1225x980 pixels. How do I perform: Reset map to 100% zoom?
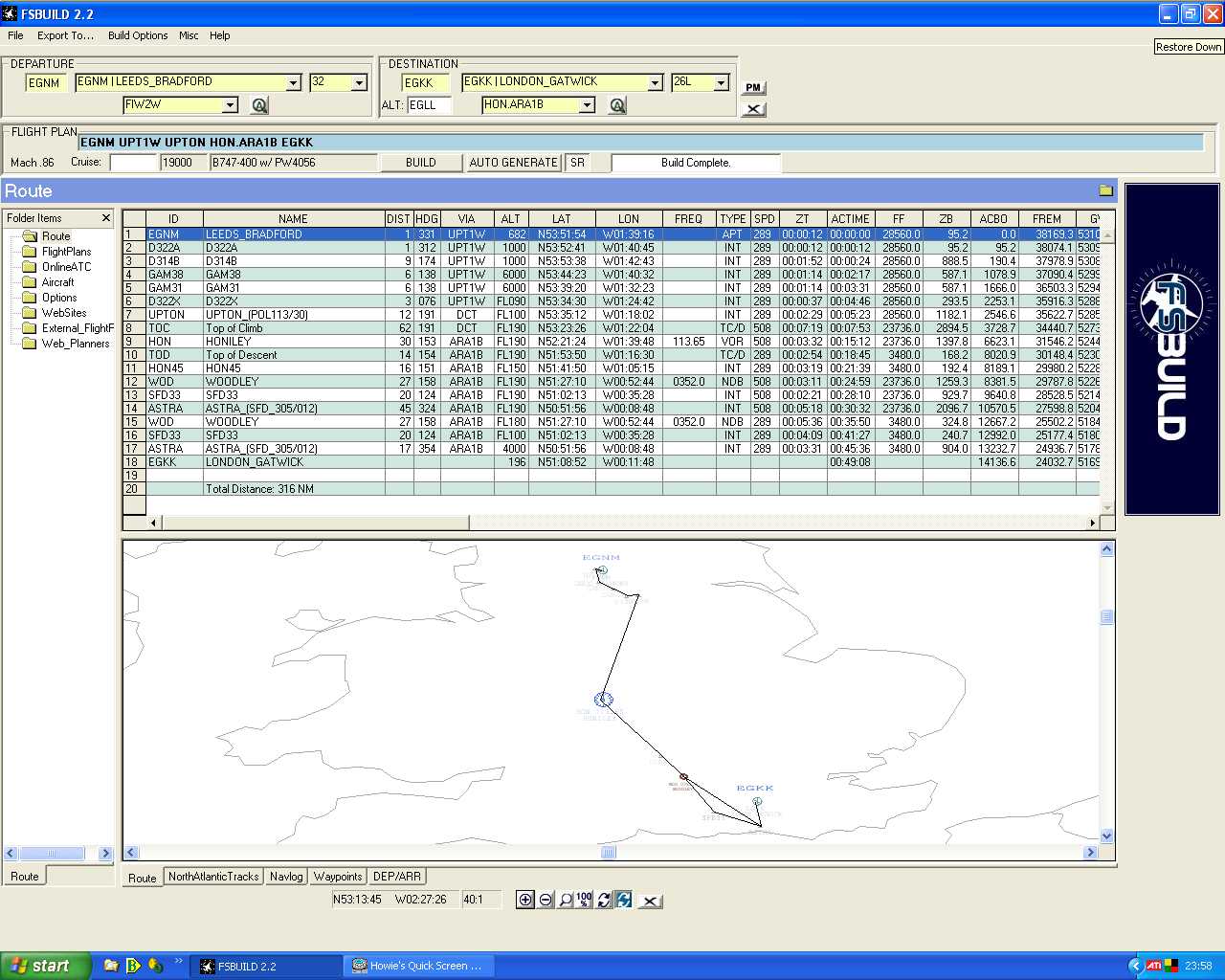[585, 900]
